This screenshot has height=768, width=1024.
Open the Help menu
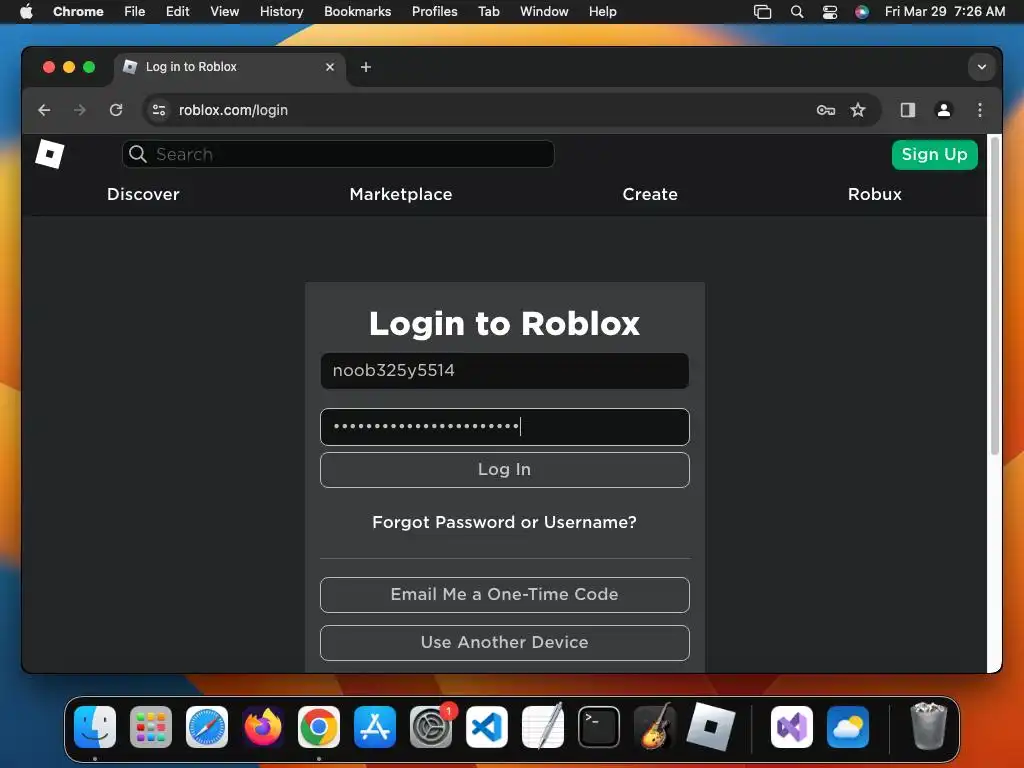click(x=602, y=11)
